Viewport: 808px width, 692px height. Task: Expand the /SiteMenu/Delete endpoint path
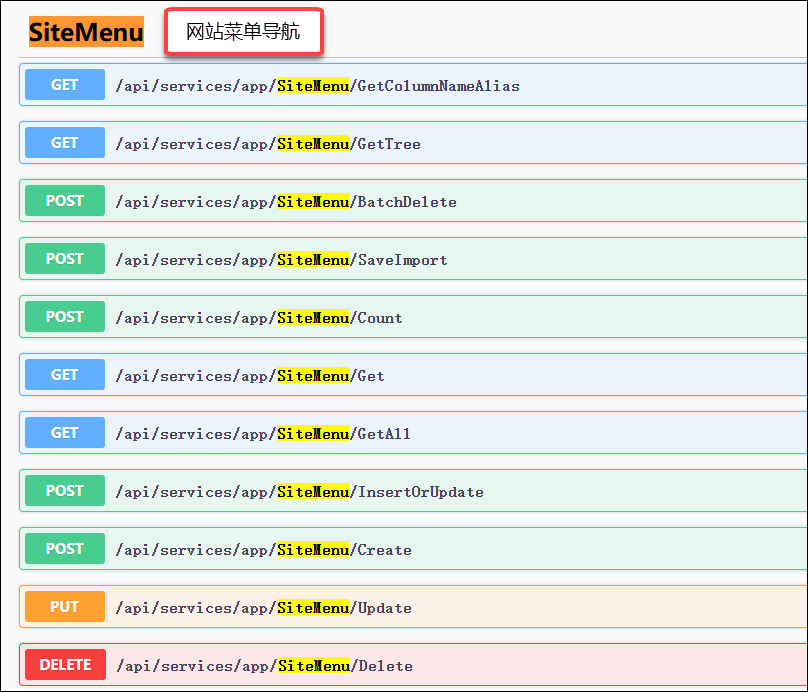[264, 666]
